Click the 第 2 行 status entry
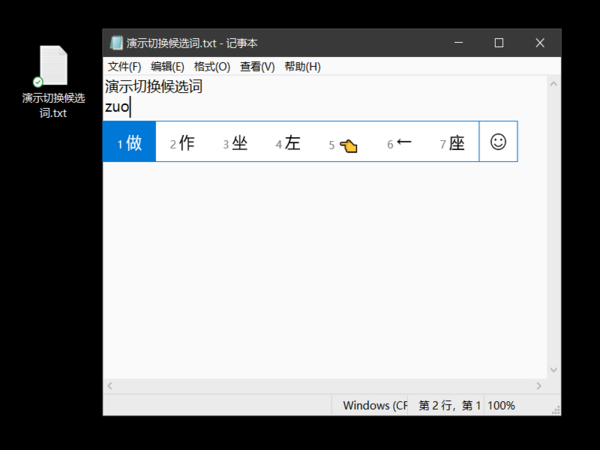Image resolution: width=600 pixels, height=450 pixels. 450,405
